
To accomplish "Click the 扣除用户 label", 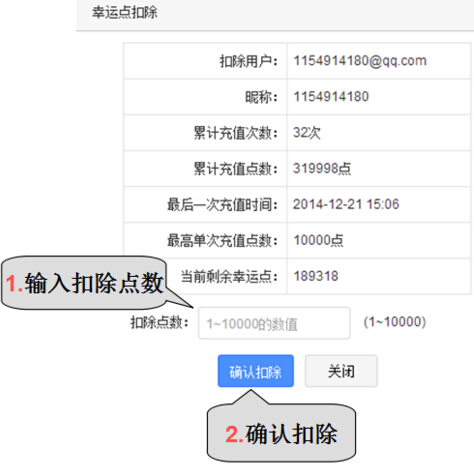I will click(248, 61).
